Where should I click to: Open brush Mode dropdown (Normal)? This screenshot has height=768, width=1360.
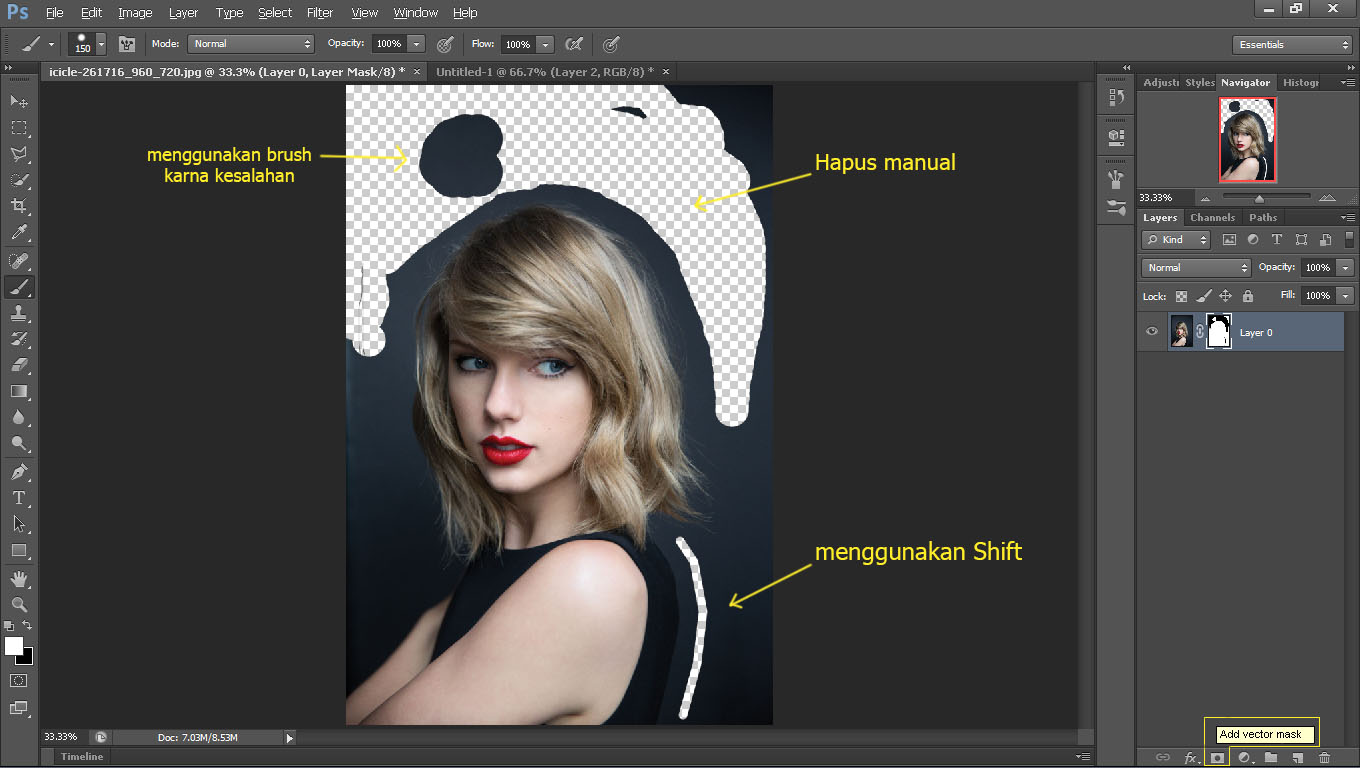click(251, 44)
